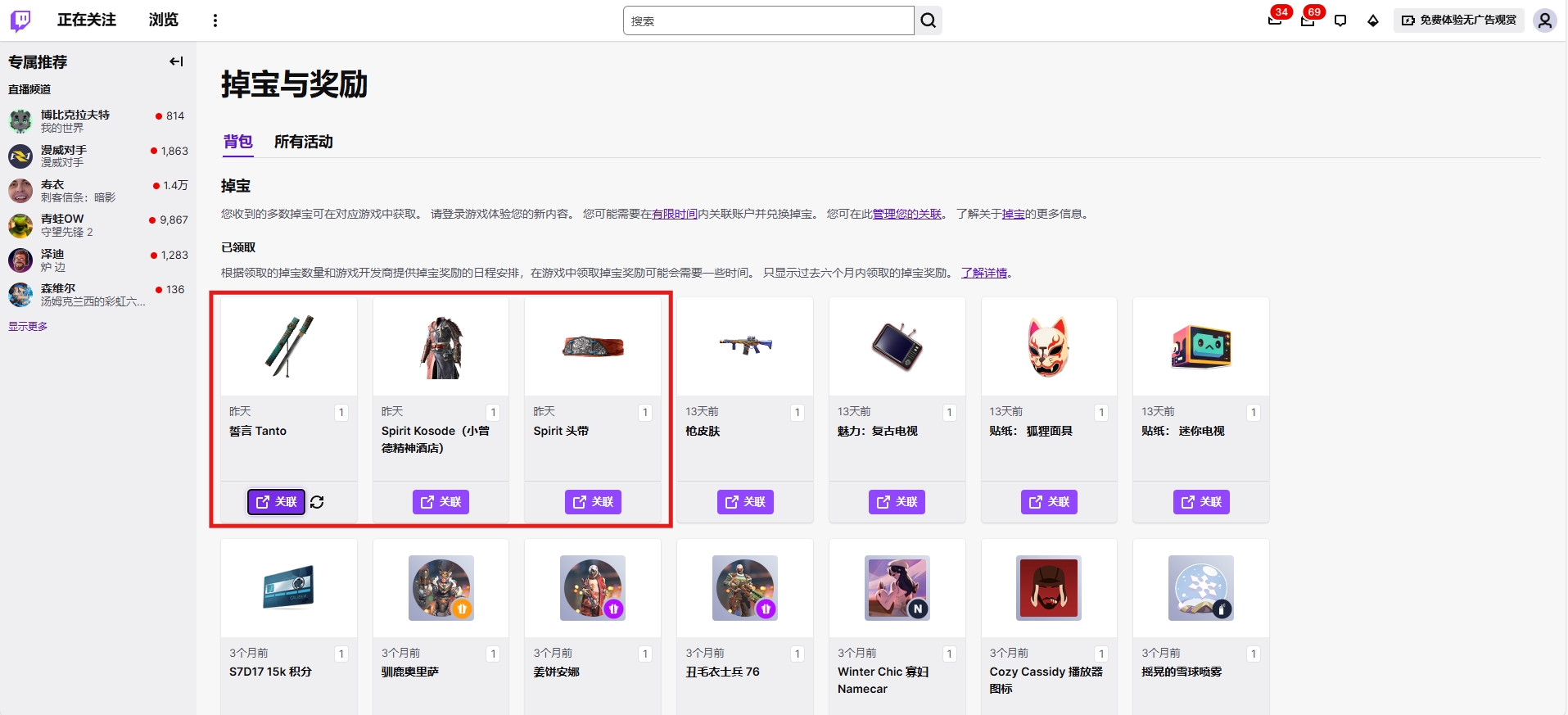Open 青蛙OW channel avatar
Screen dimensions: 1568x715
(x=20, y=225)
